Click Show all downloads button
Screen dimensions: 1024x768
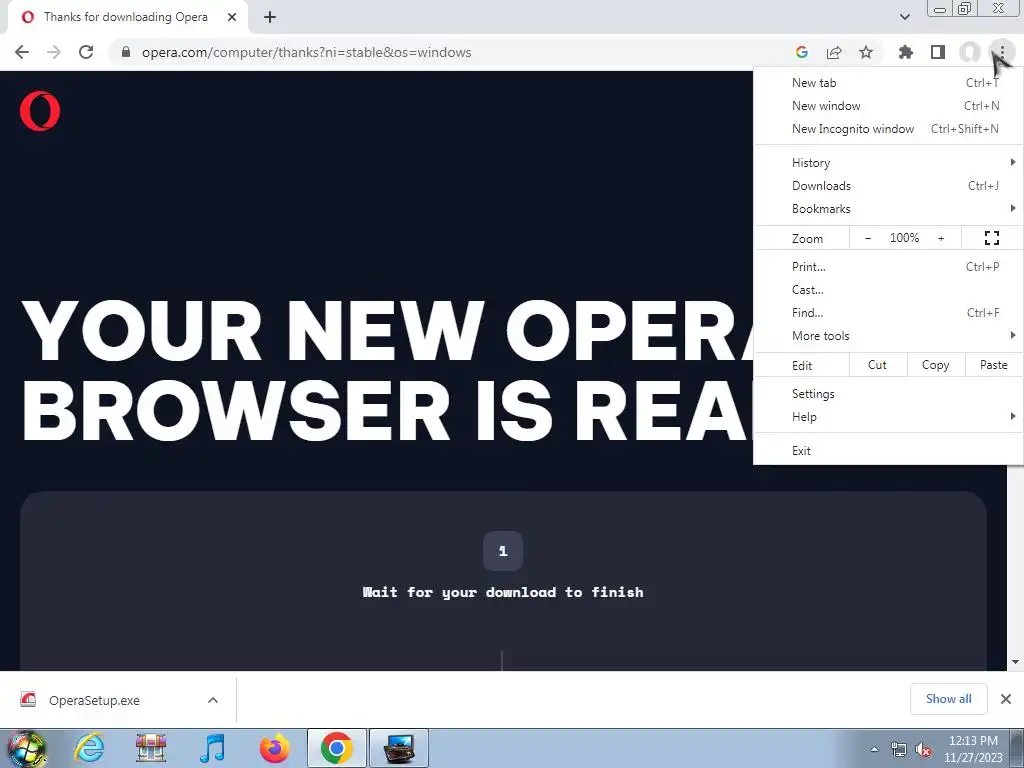tap(948, 699)
